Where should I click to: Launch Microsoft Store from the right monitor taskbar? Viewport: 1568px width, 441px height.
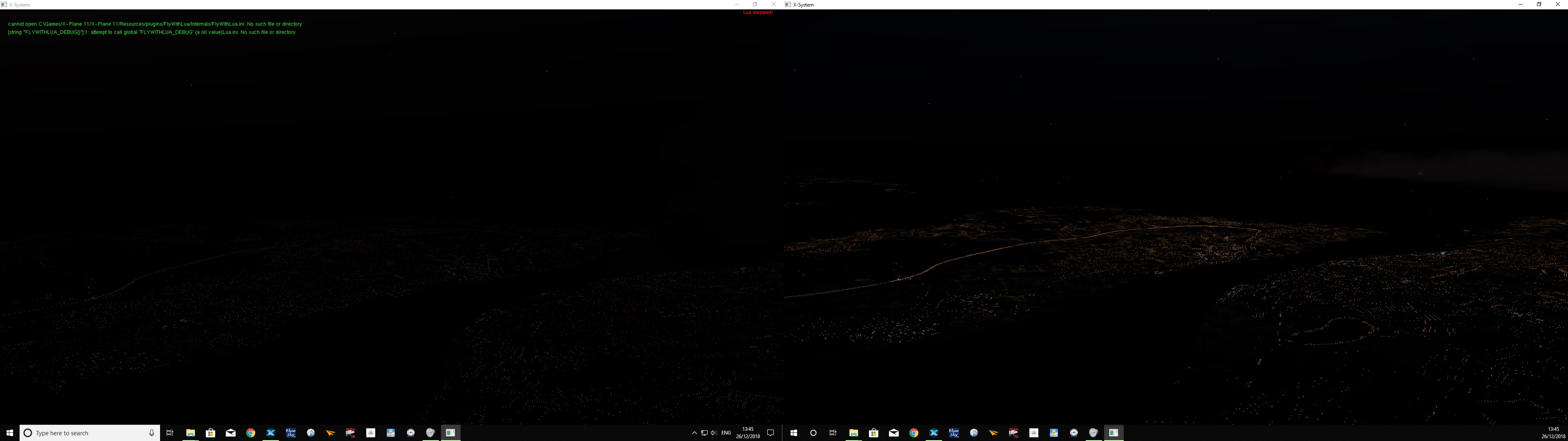[873, 432]
